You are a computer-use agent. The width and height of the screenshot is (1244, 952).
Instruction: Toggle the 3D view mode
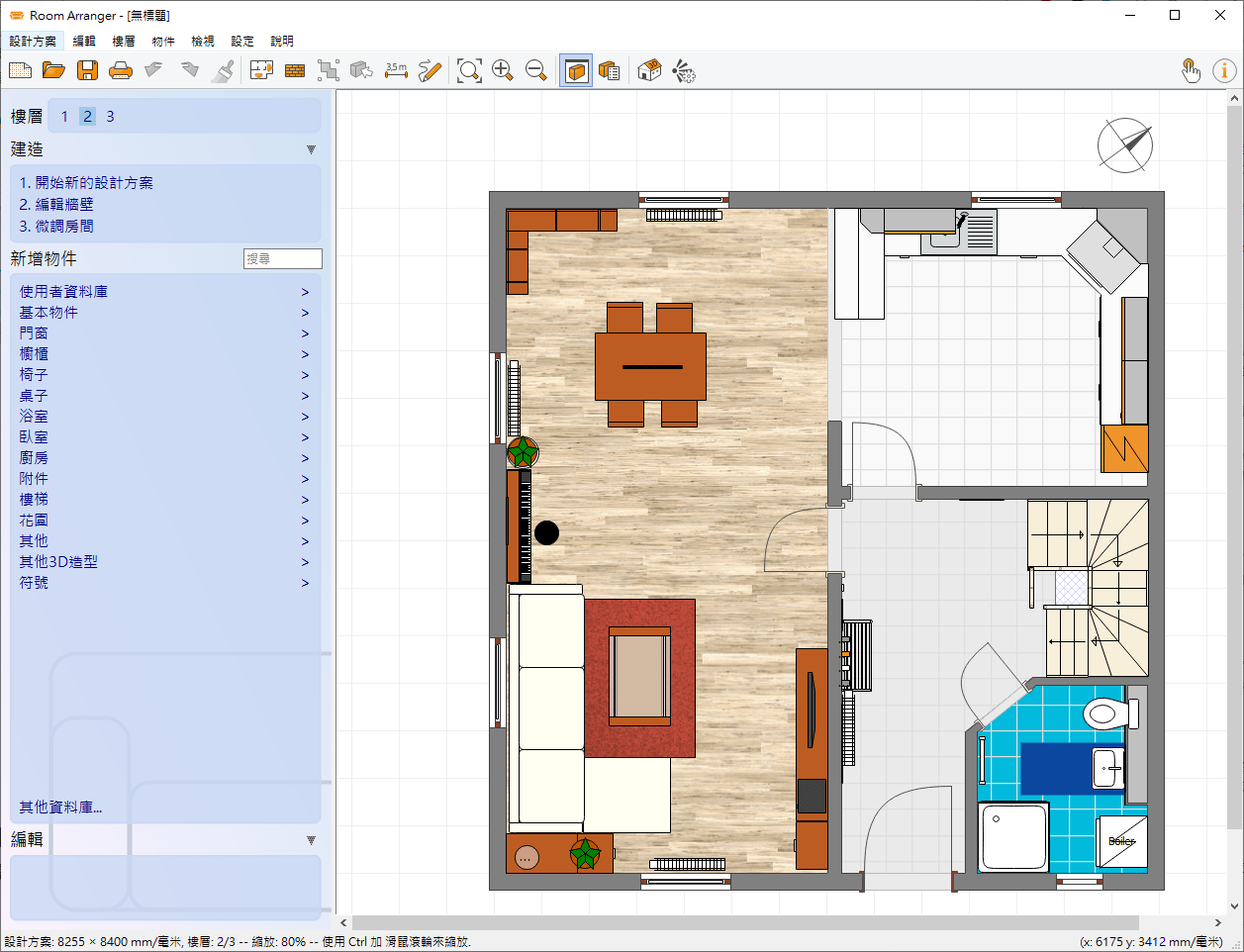coord(575,70)
